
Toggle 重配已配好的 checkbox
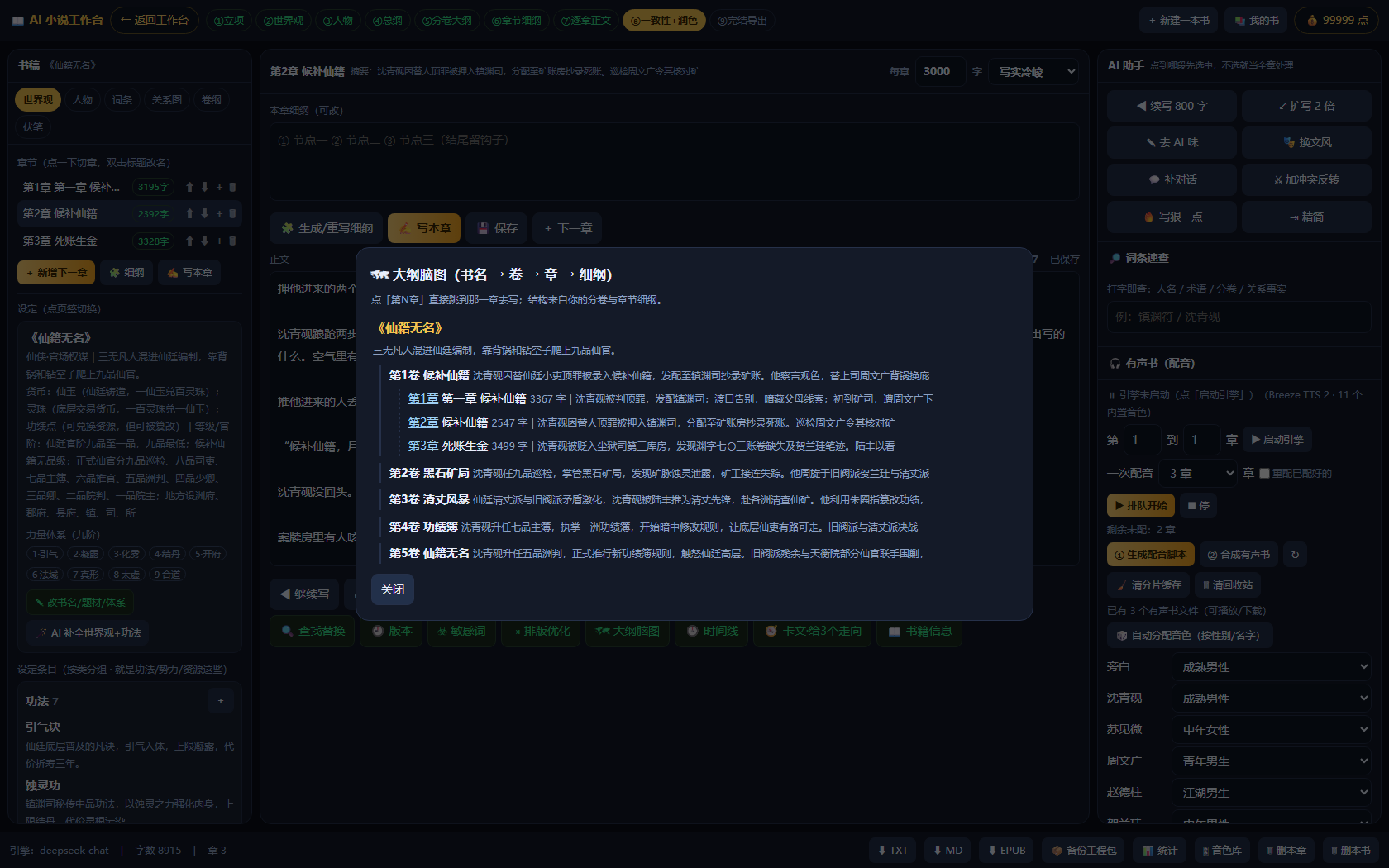tap(1264, 473)
